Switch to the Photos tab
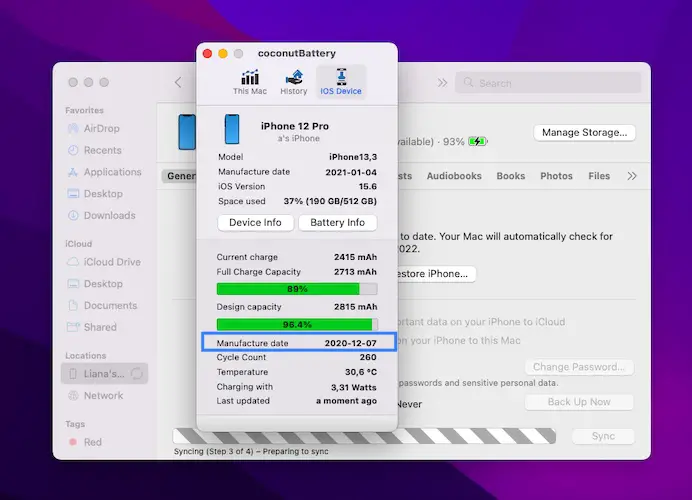The height and width of the screenshot is (500, 692). 556,176
